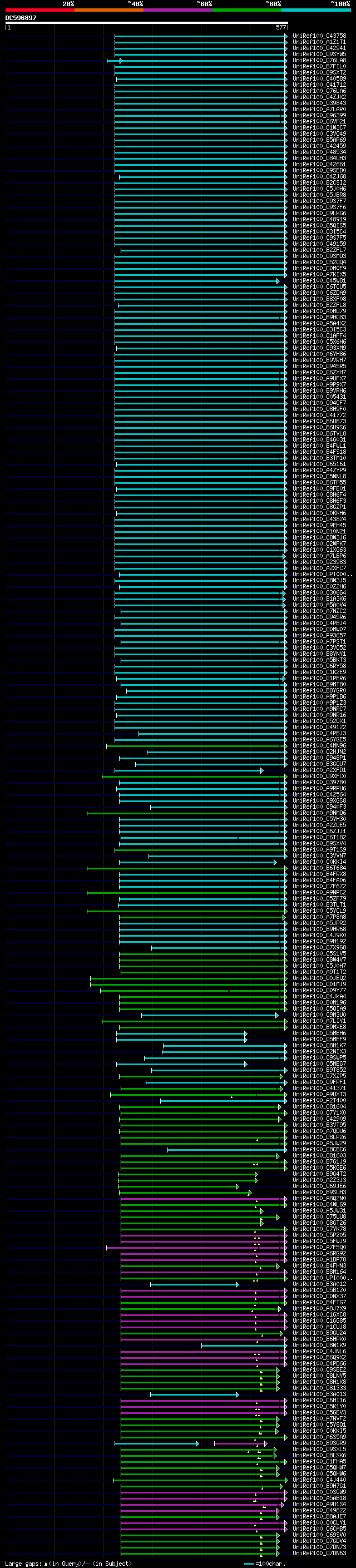This screenshot has width=356, height=1568.
Task: Select the UniRef100_Q7DN63 label
Action: 319,1553
